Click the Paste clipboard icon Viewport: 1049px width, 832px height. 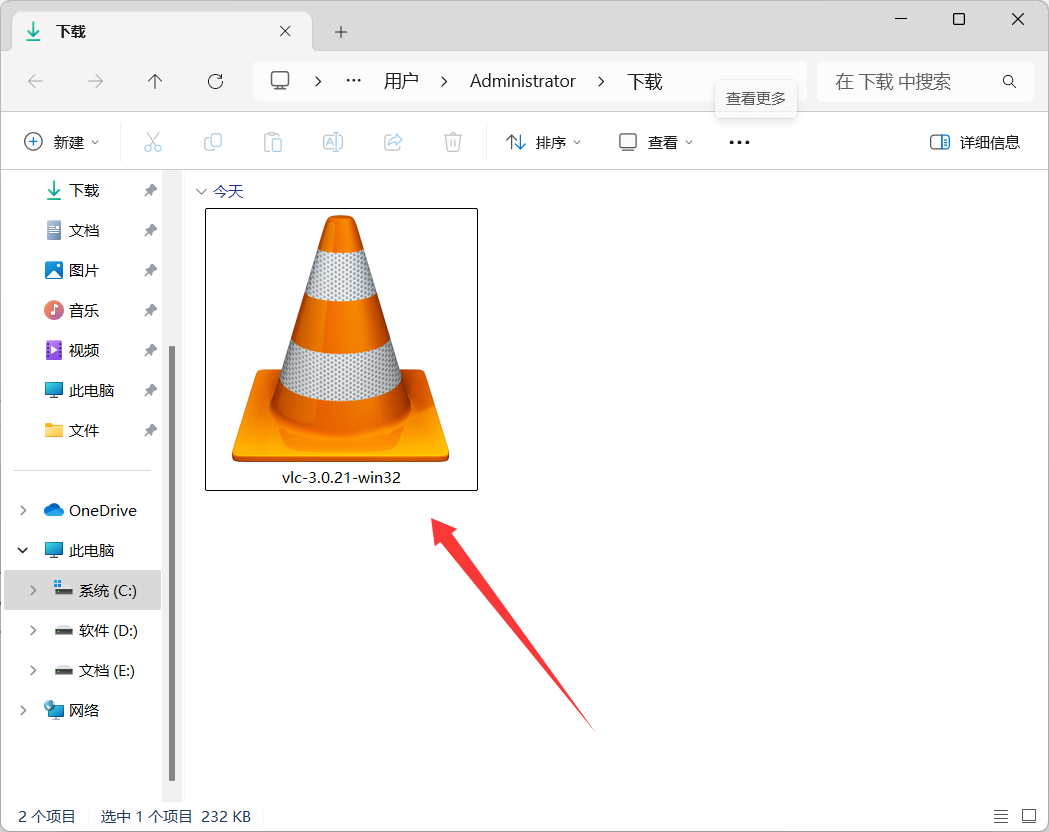pos(273,142)
